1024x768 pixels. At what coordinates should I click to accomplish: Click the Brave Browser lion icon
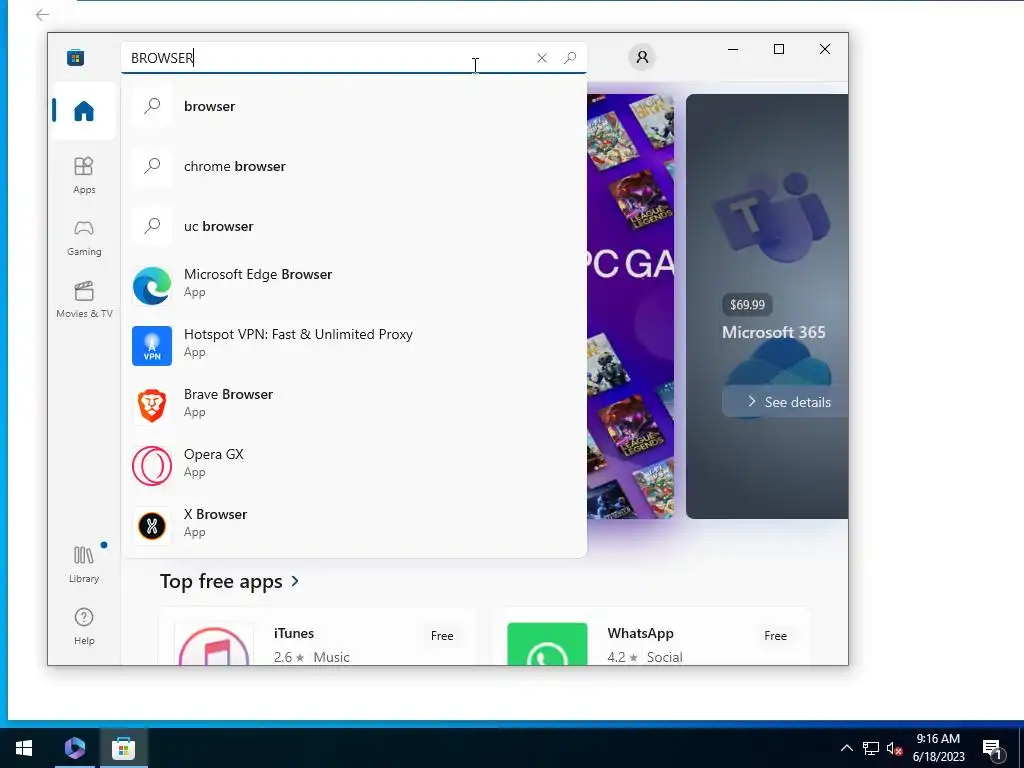point(152,406)
